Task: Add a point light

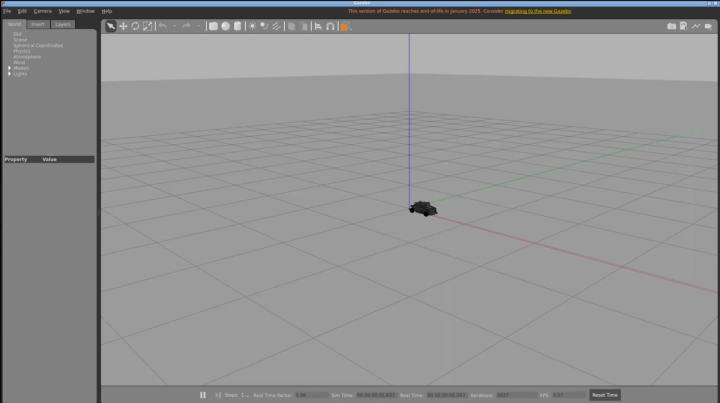Action: 252,26
